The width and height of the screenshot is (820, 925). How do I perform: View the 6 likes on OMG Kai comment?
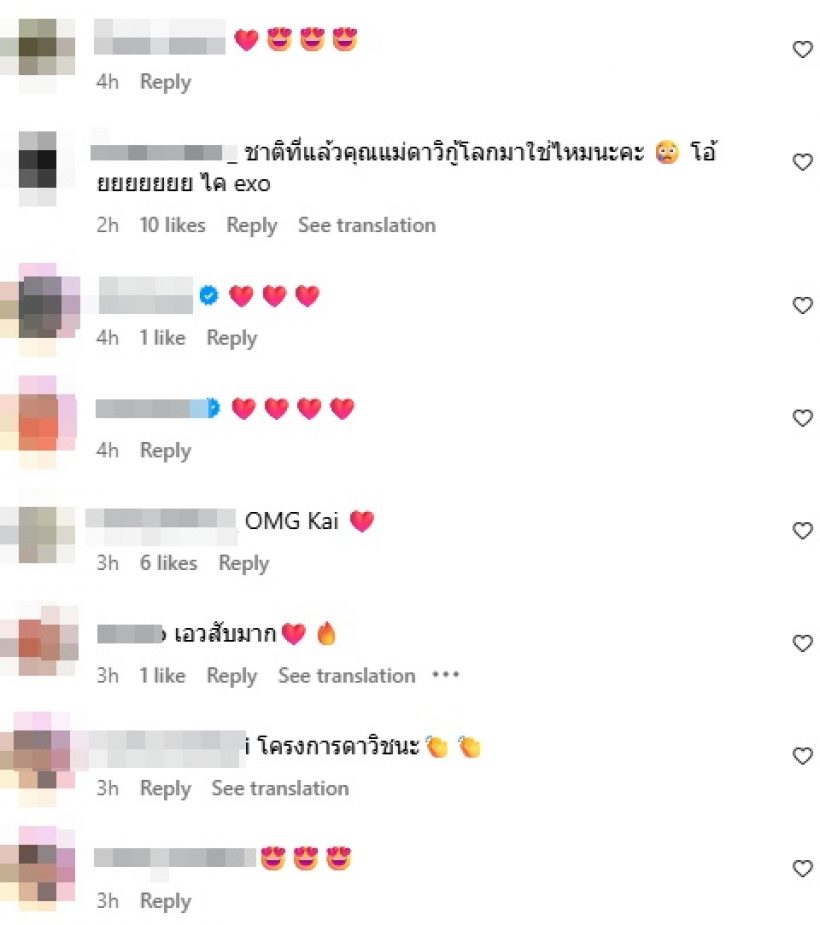click(168, 563)
